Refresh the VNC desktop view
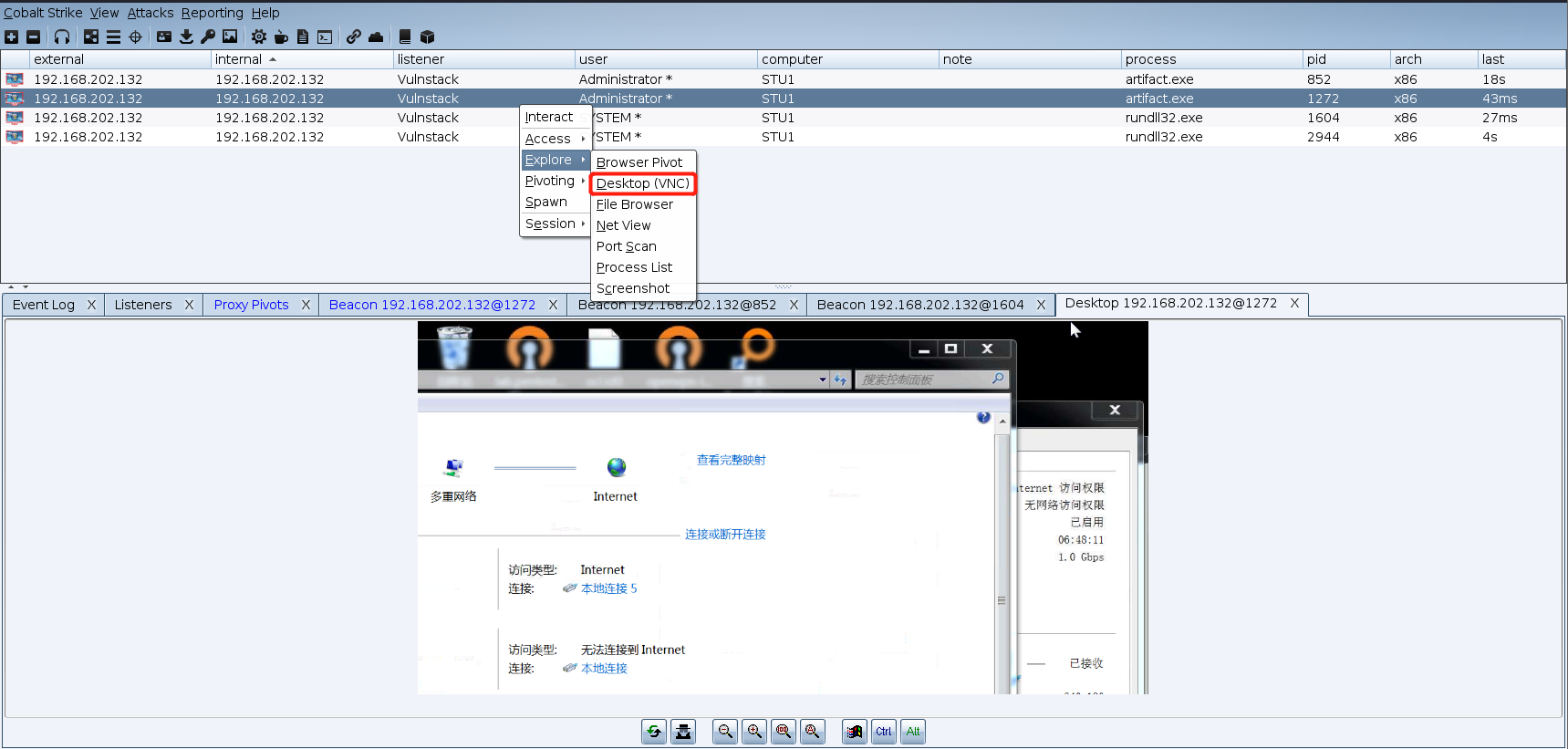Viewport: 1568px width, 749px height. pyautogui.click(x=654, y=732)
